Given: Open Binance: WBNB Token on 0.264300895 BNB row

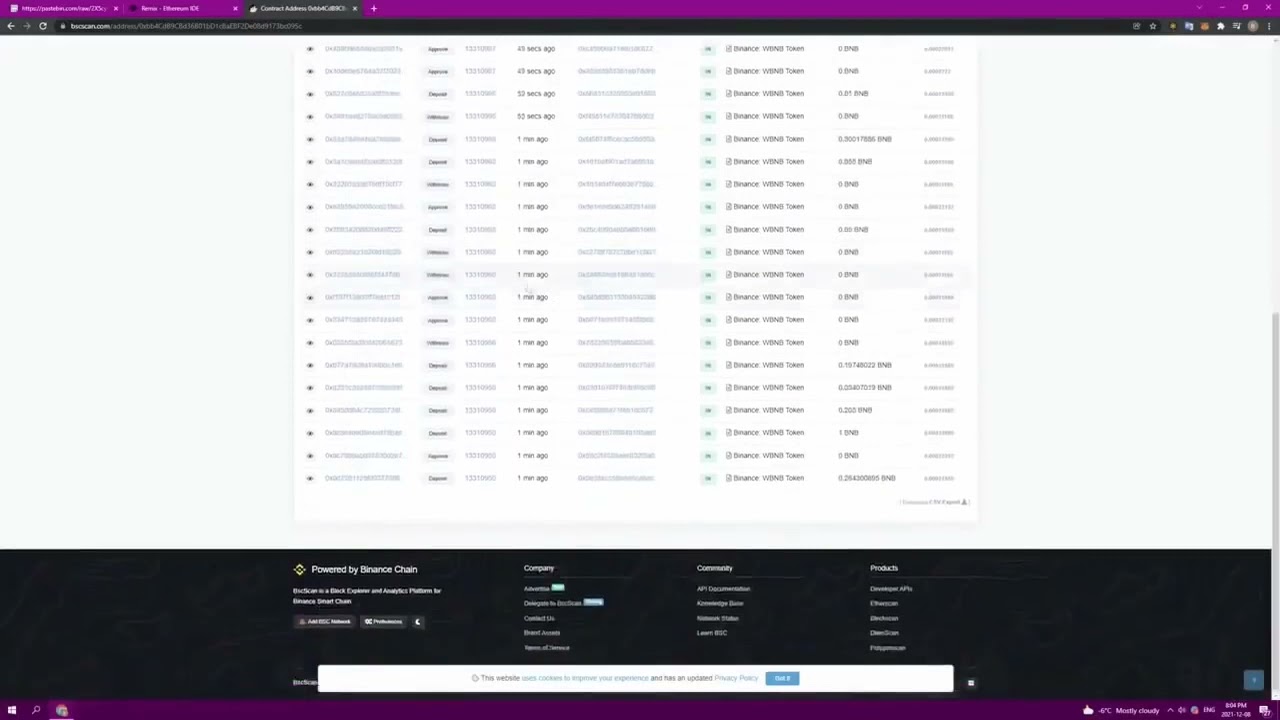Looking at the screenshot, I should (x=768, y=478).
